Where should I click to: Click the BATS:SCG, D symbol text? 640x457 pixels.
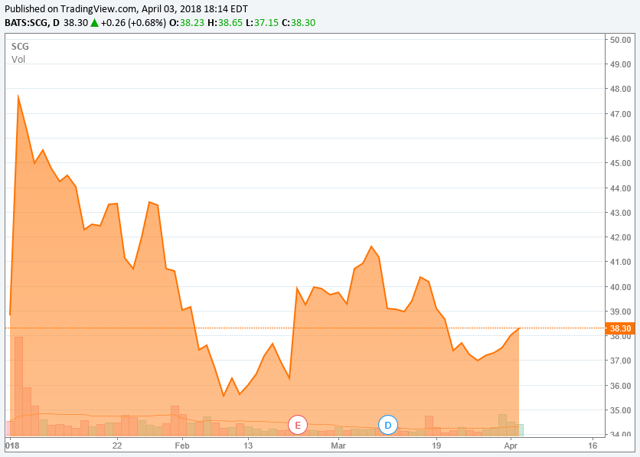point(32,23)
